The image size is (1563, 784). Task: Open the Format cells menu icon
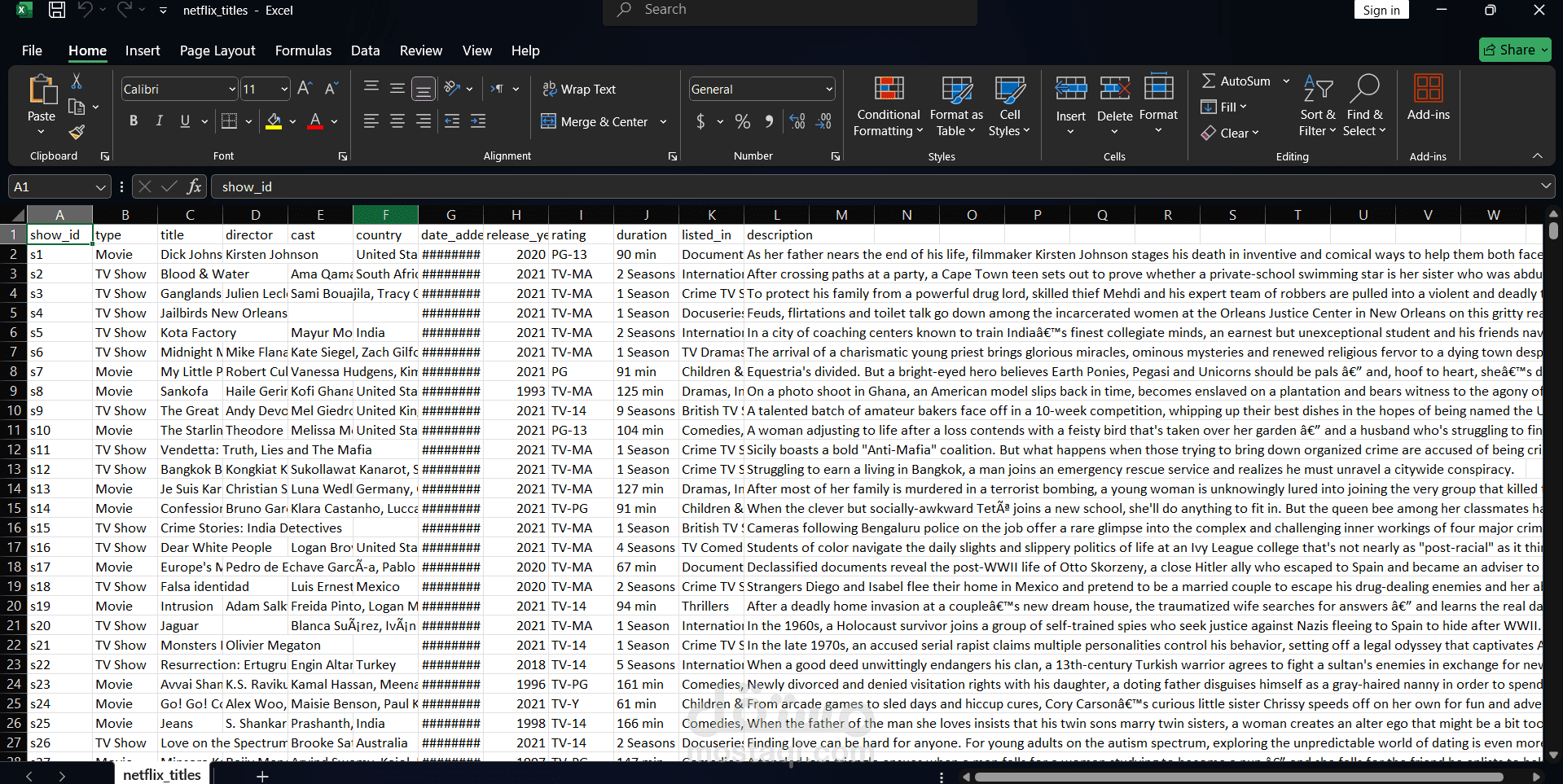pos(1158,87)
